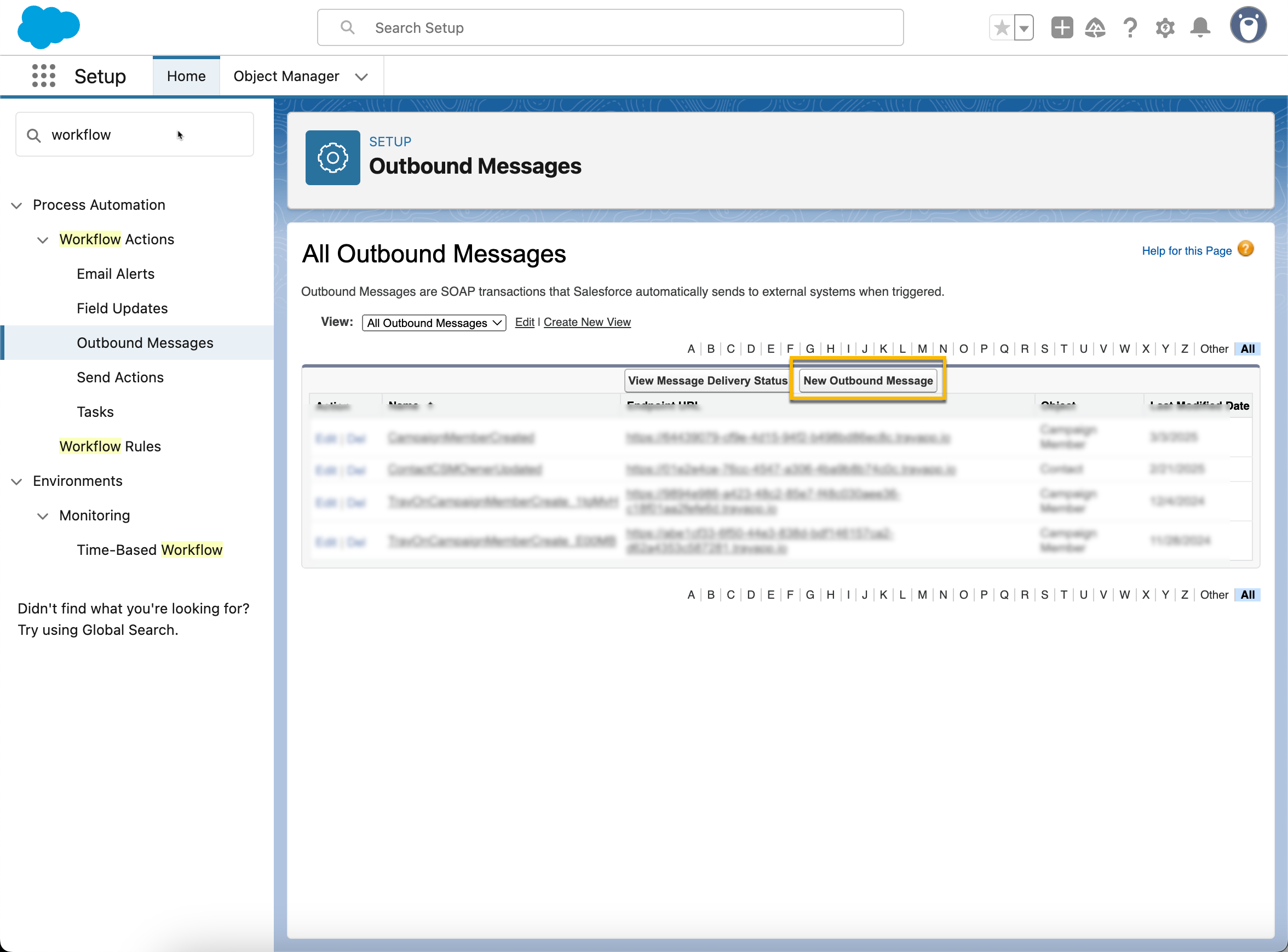Filter by letter P in bottom alphabet bar
Image resolution: width=1288 pixels, height=952 pixels.
[x=984, y=595]
